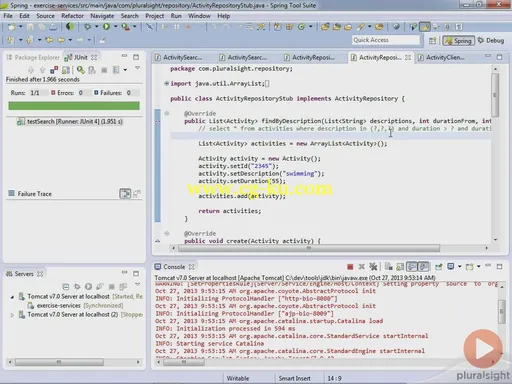Select testSearch result in JUnit tree
The width and height of the screenshot is (512, 384).
tap(70, 122)
